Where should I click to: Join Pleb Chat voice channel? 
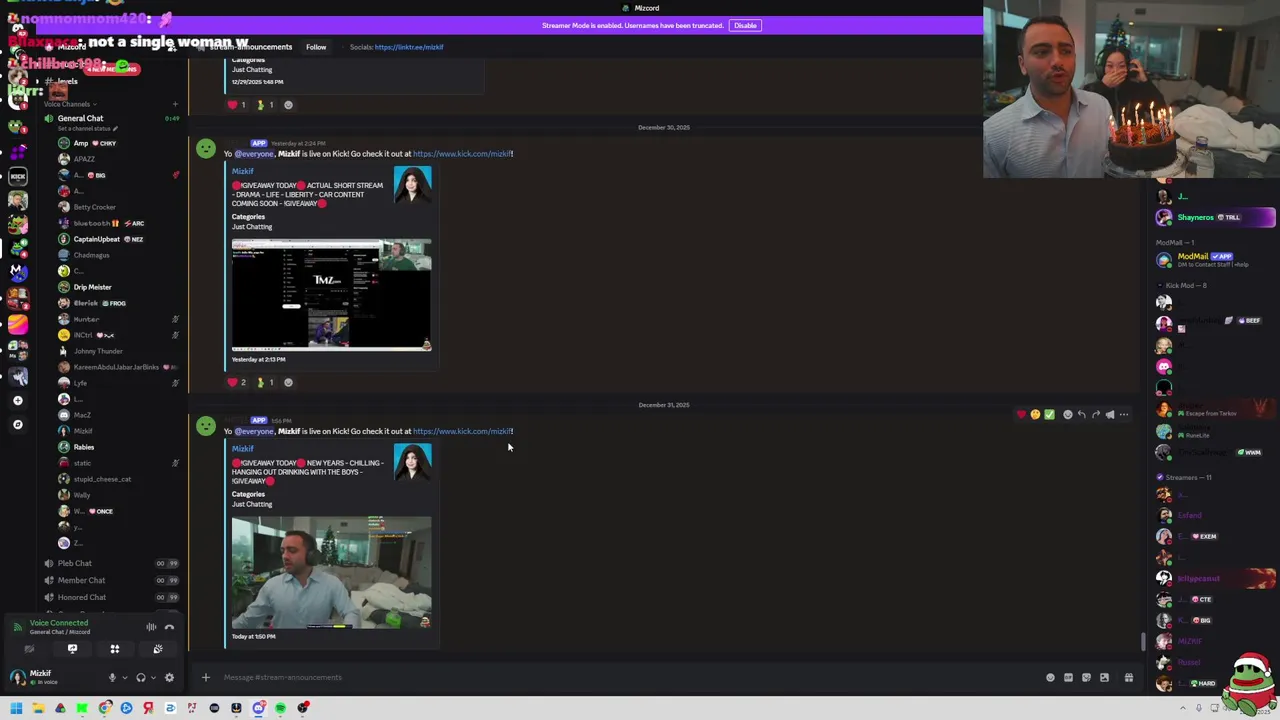[110, 563]
